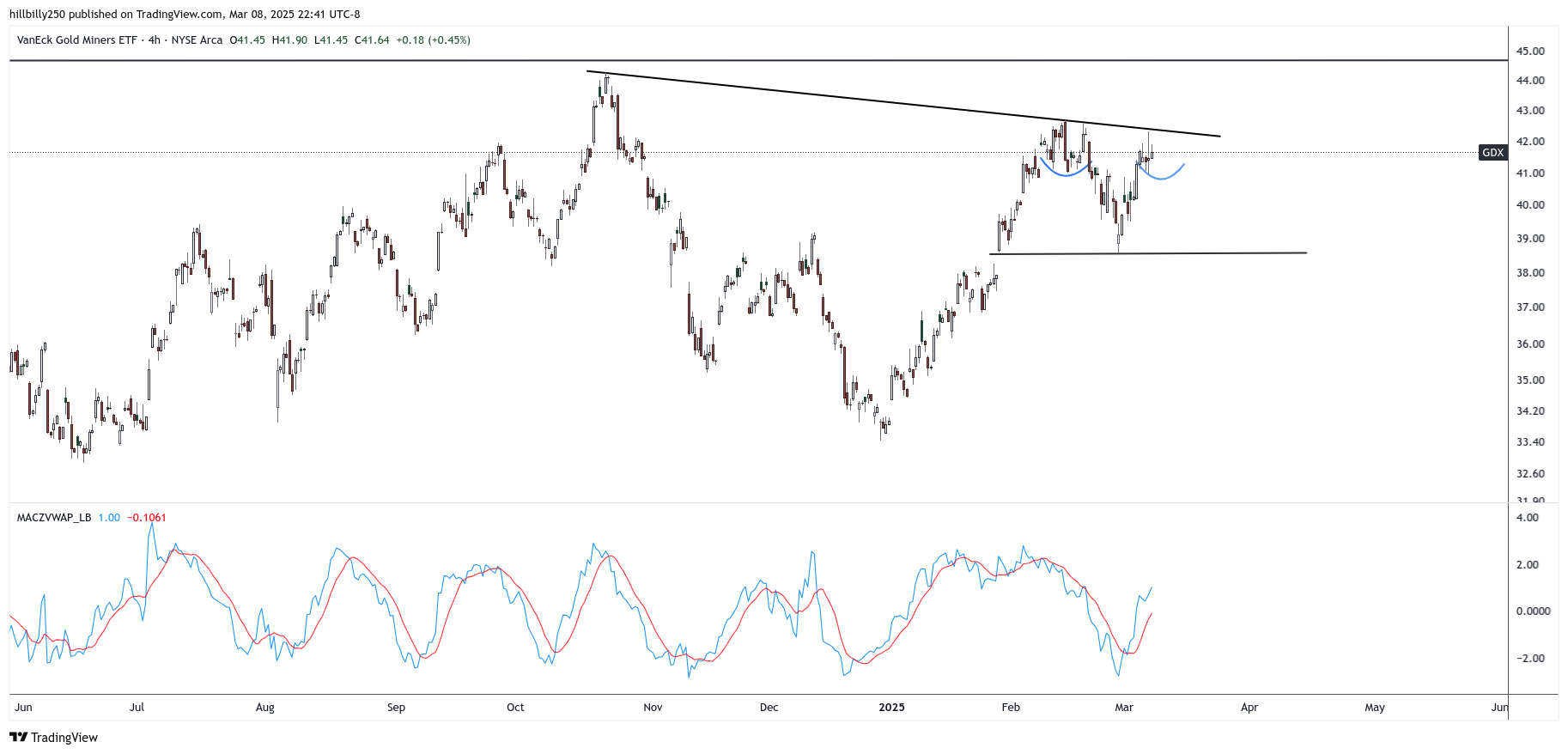The height and width of the screenshot is (754, 1568).
Task: Click the 45.00 price axis label
Action: pos(1530,52)
